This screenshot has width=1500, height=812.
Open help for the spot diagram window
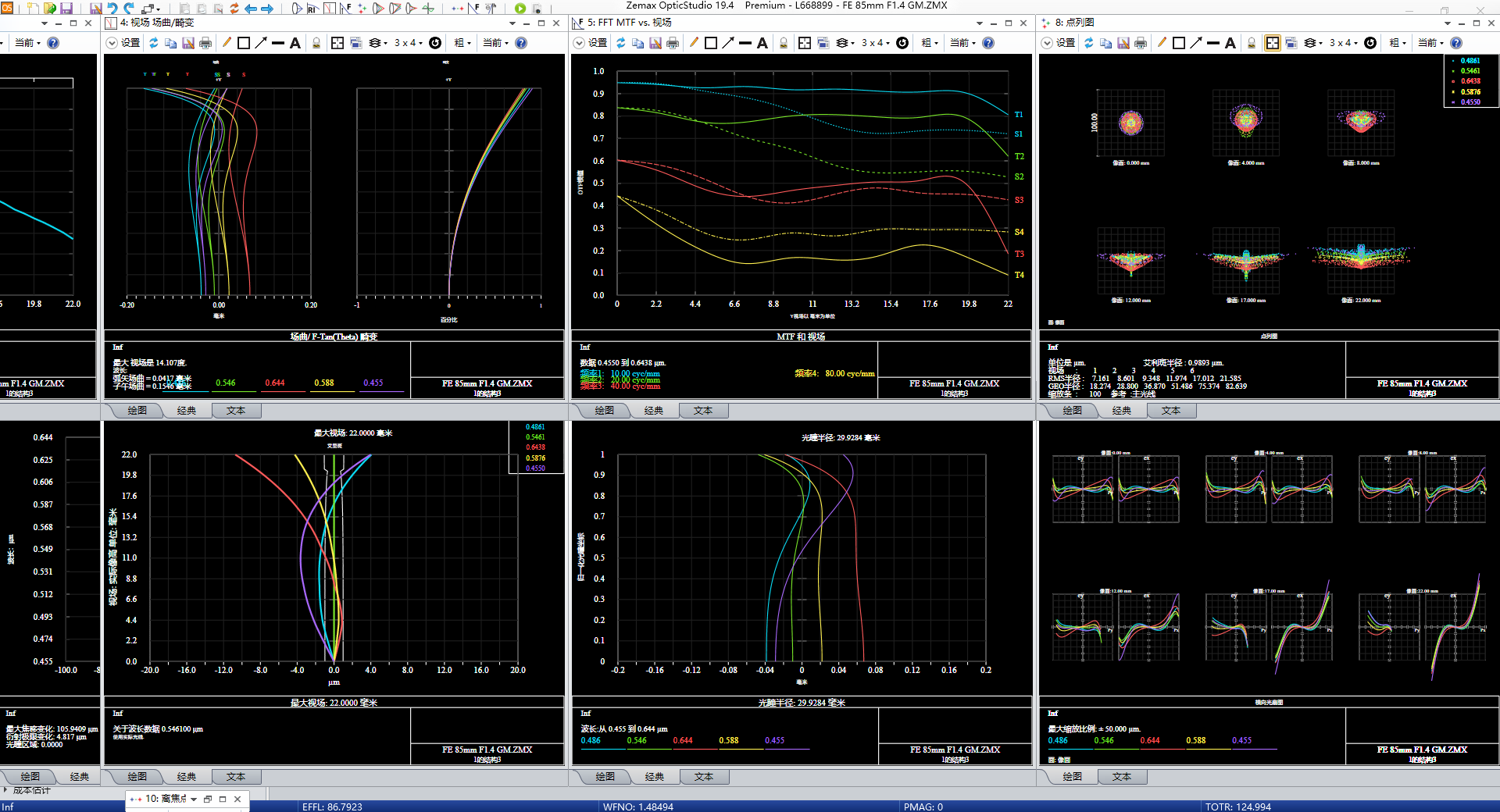point(1456,43)
